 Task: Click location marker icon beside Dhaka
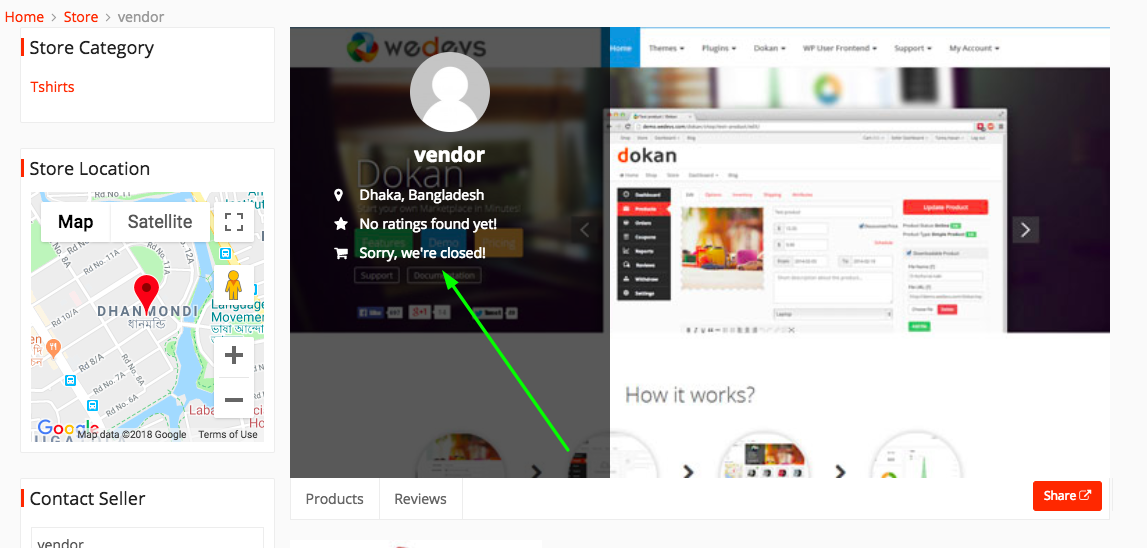click(338, 195)
